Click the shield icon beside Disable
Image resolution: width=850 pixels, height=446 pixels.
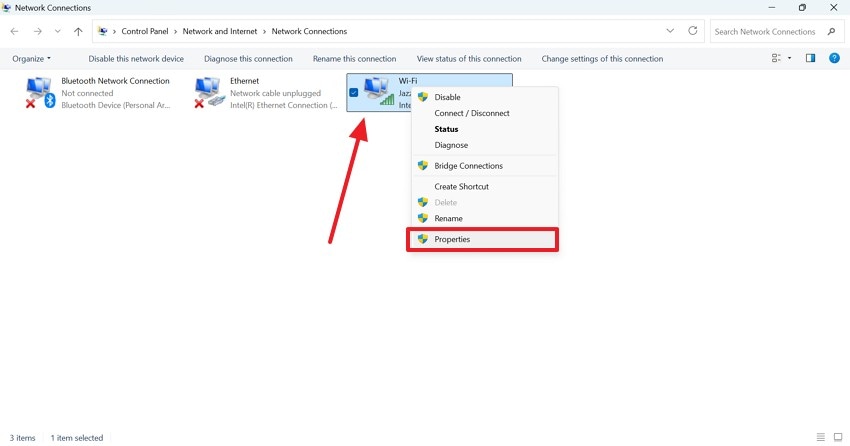point(423,97)
